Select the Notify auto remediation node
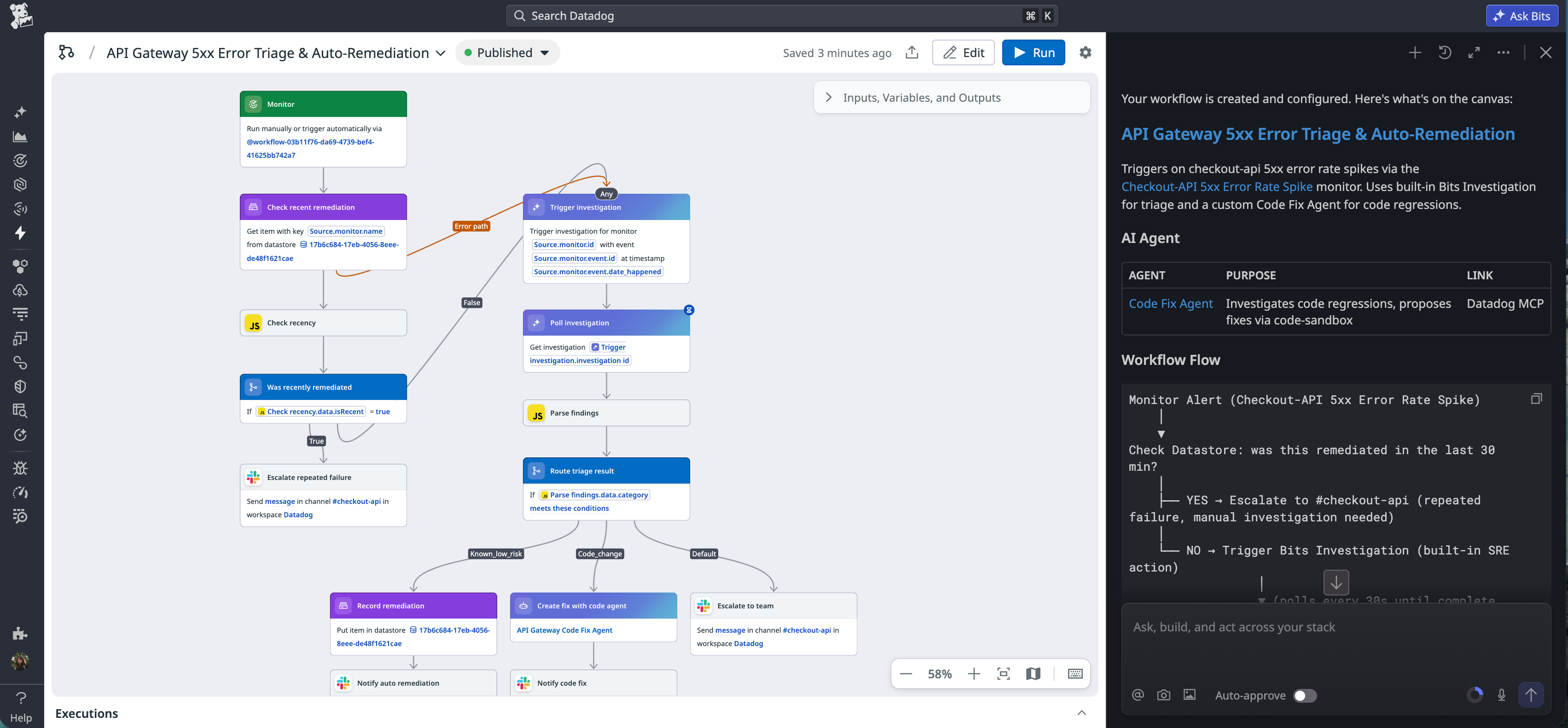This screenshot has height=728, width=1568. click(413, 683)
